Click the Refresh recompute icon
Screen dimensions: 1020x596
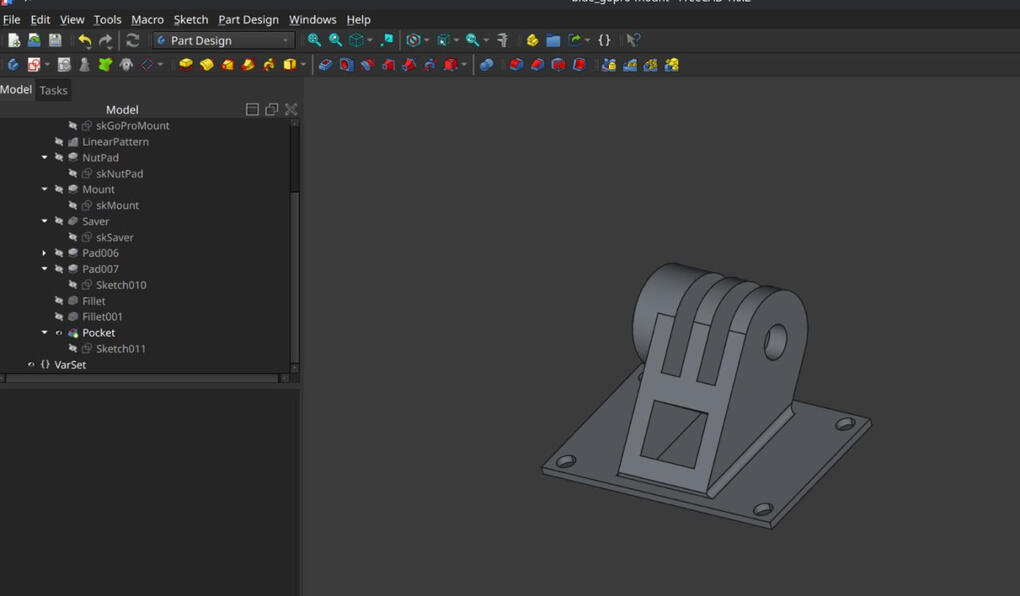pyautogui.click(x=132, y=41)
